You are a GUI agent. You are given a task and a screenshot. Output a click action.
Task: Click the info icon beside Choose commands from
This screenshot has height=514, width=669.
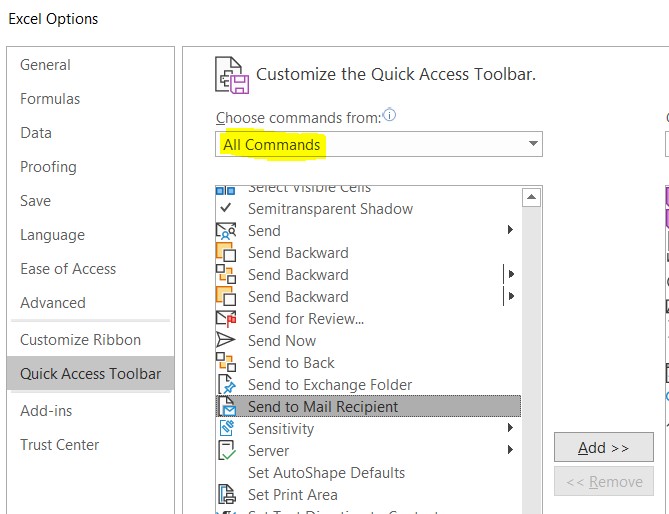[390, 116]
